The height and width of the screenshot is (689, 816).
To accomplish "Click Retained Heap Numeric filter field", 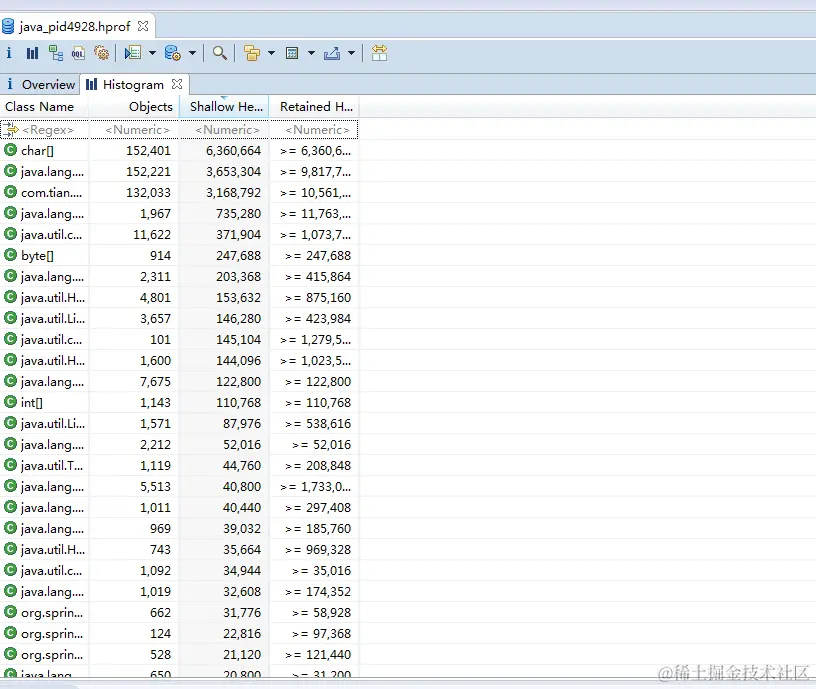I will (x=314, y=130).
